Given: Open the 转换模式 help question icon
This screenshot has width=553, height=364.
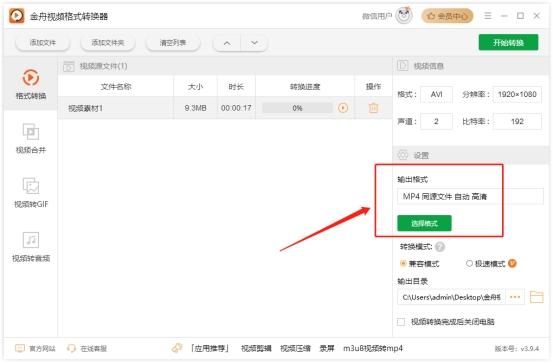Looking at the screenshot, I should pos(440,247).
